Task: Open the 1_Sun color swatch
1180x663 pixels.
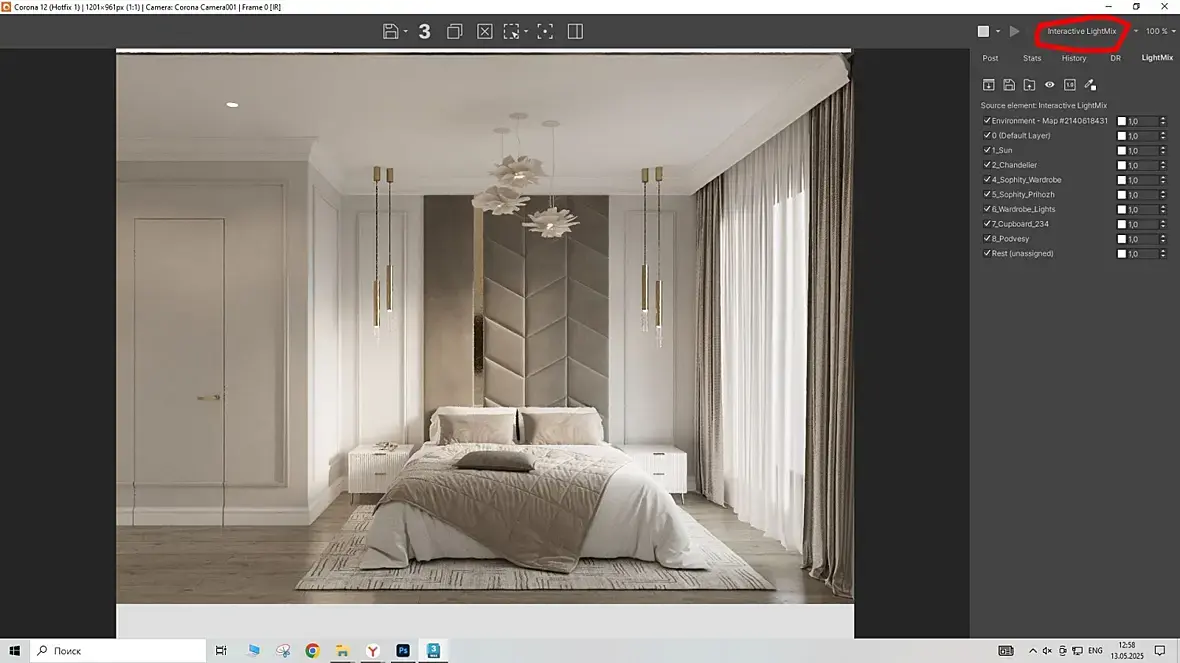Action: point(1121,151)
